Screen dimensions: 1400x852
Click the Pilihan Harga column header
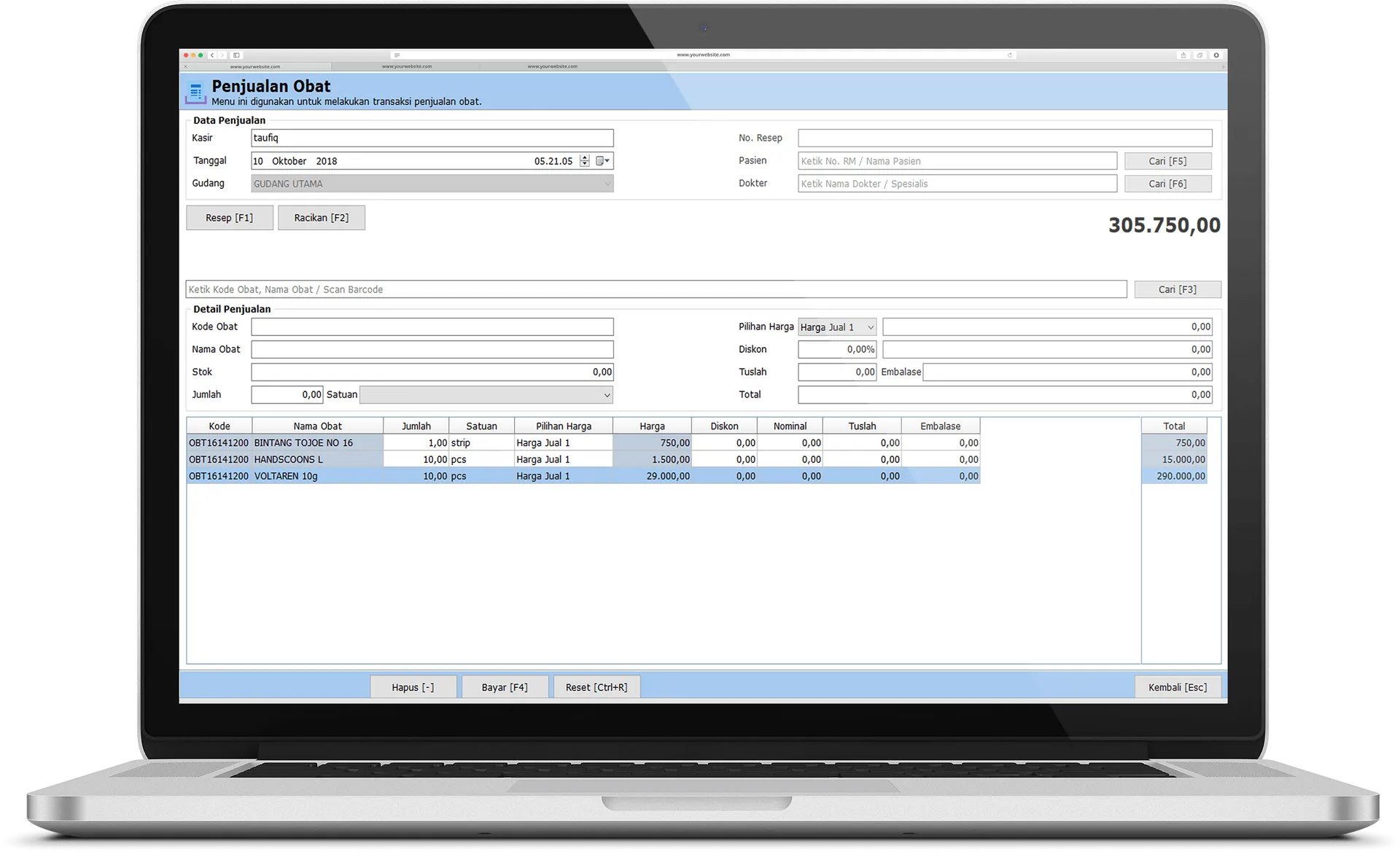tap(564, 426)
